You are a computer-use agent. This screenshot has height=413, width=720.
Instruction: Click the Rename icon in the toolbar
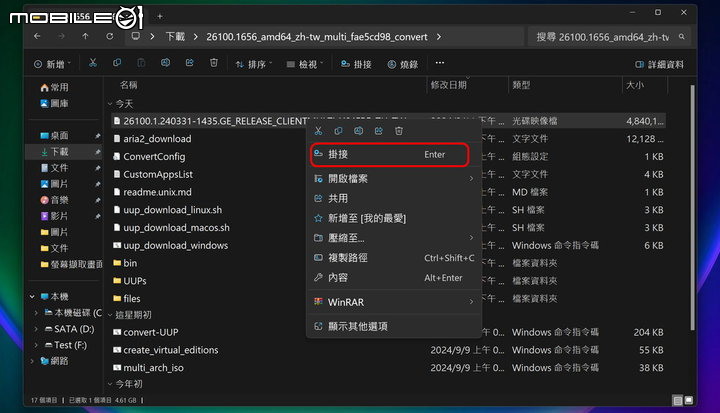point(165,63)
